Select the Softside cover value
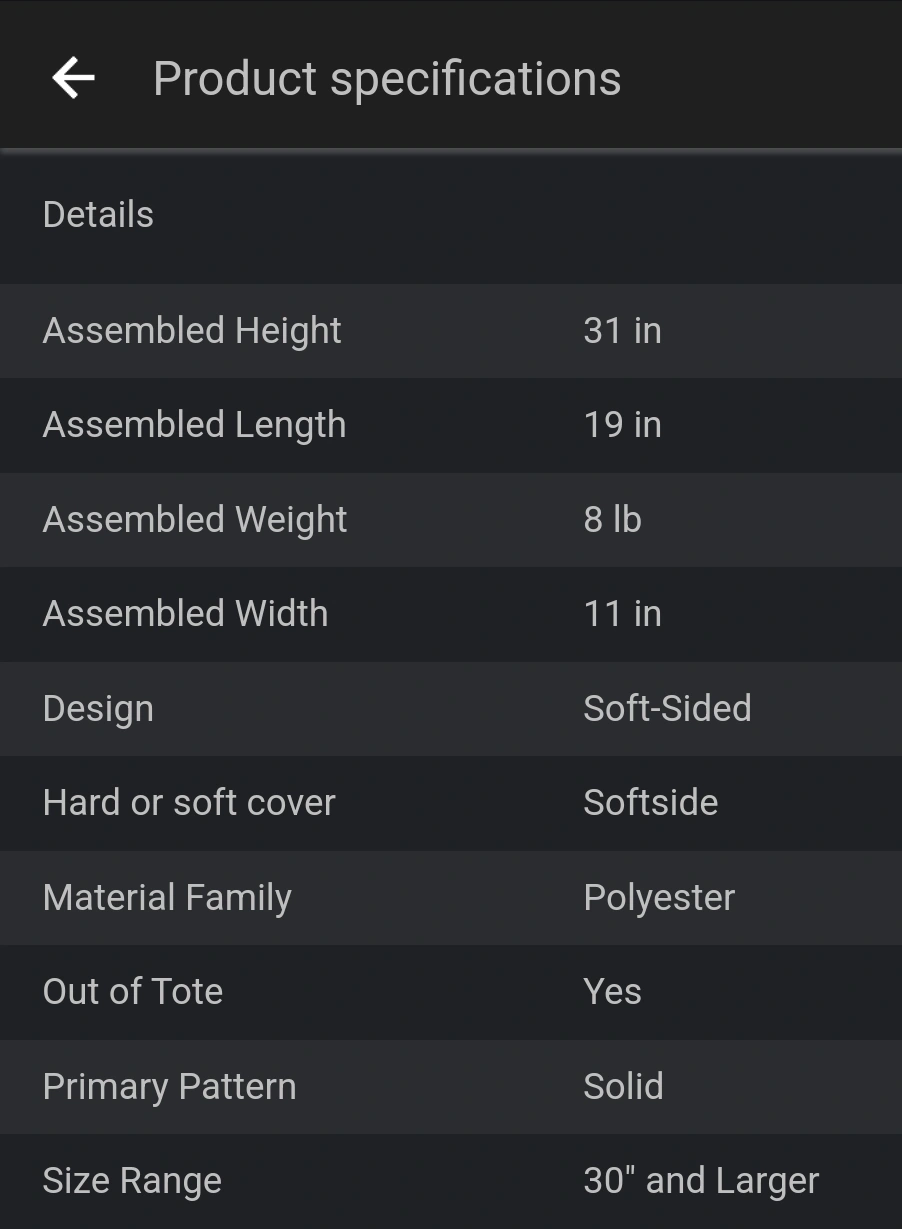Screen dimensions: 902x1229 (x=650, y=803)
